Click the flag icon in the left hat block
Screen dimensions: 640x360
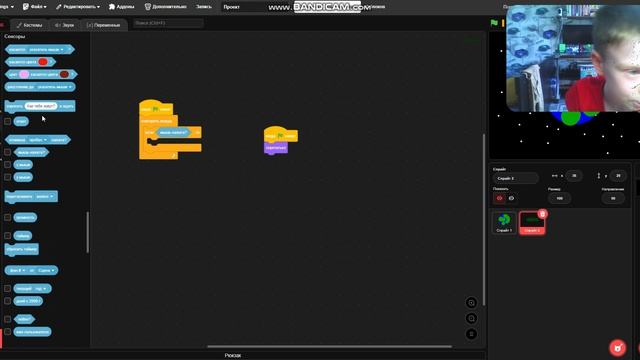point(155,109)
